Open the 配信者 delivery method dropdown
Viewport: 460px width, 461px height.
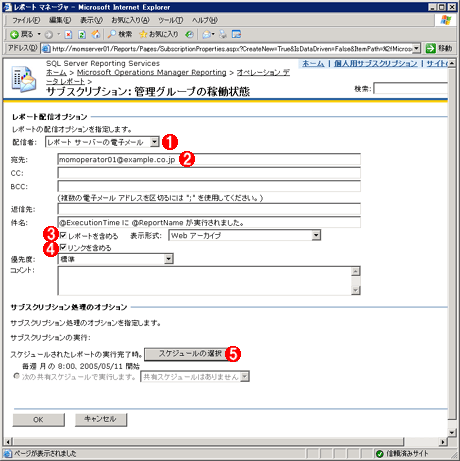102,142
